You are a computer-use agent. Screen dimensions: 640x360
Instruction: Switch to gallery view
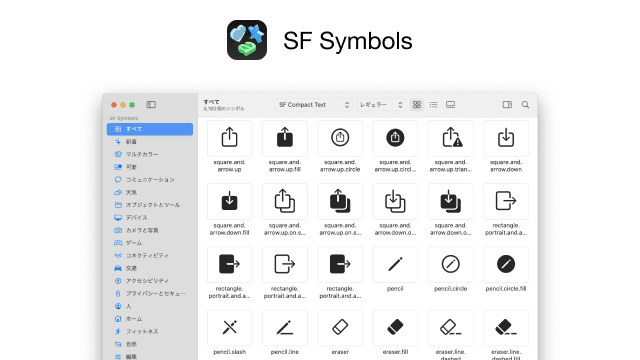tap(450, 105)
